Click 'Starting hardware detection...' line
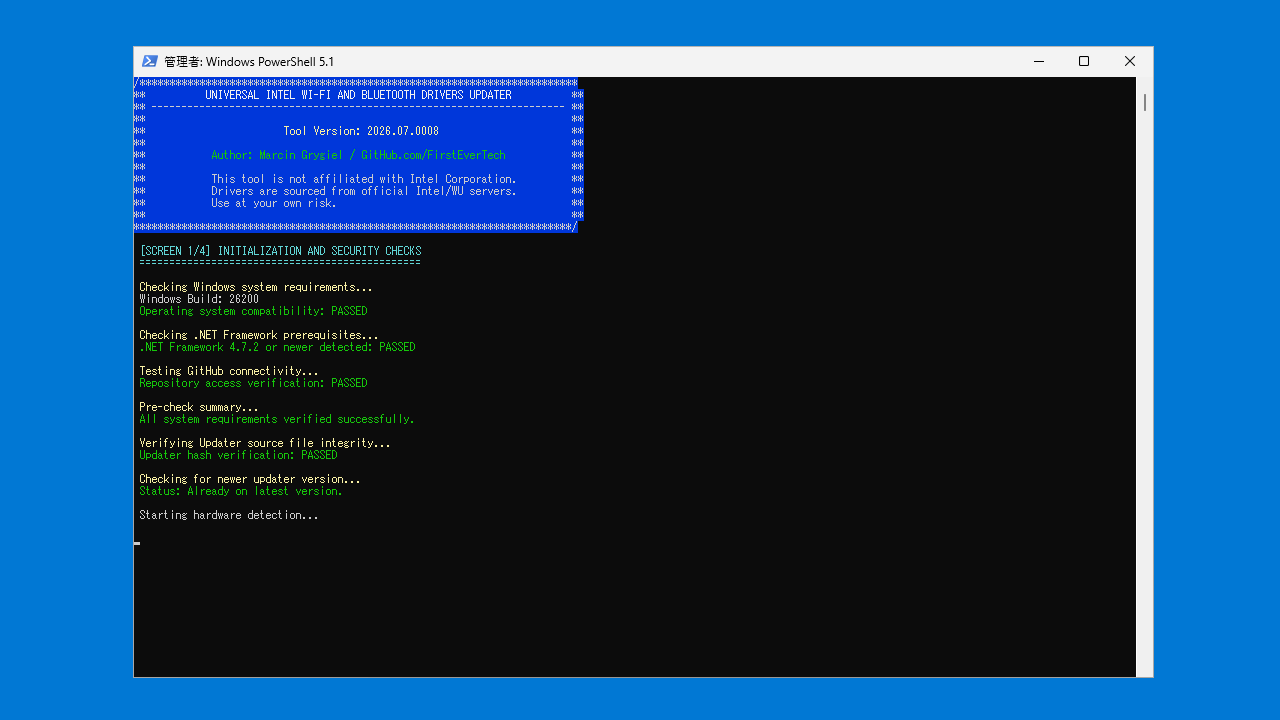 click(229, 515)
